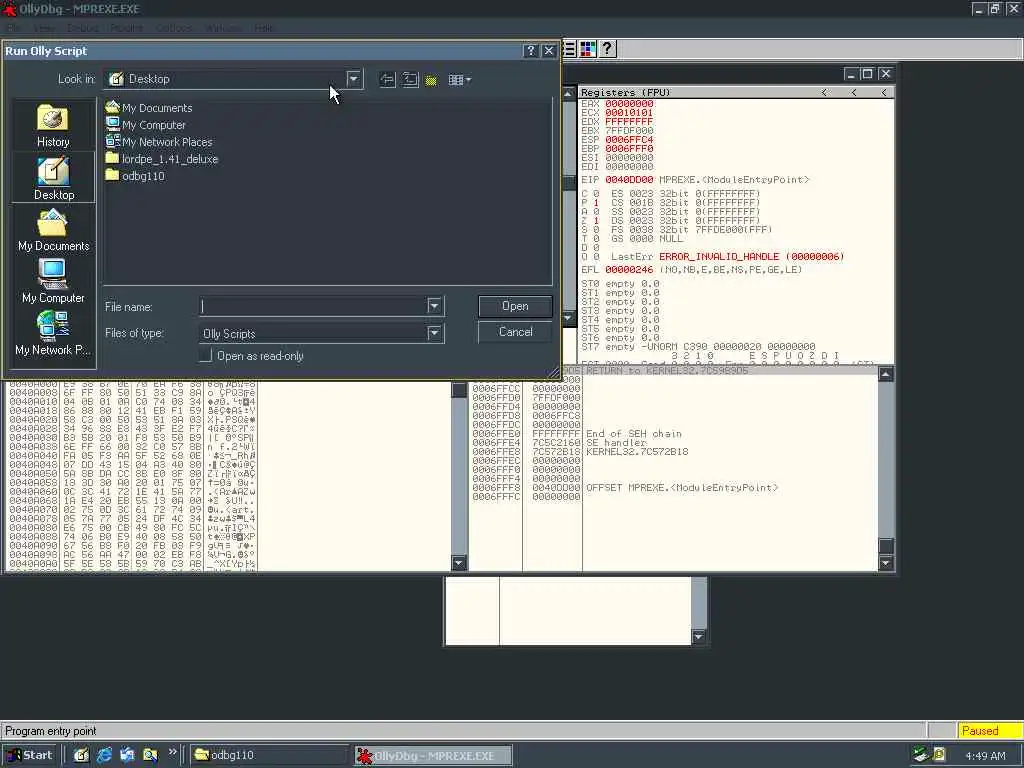Select the ESP register value 0006FFC4

[x=629, y=140]
